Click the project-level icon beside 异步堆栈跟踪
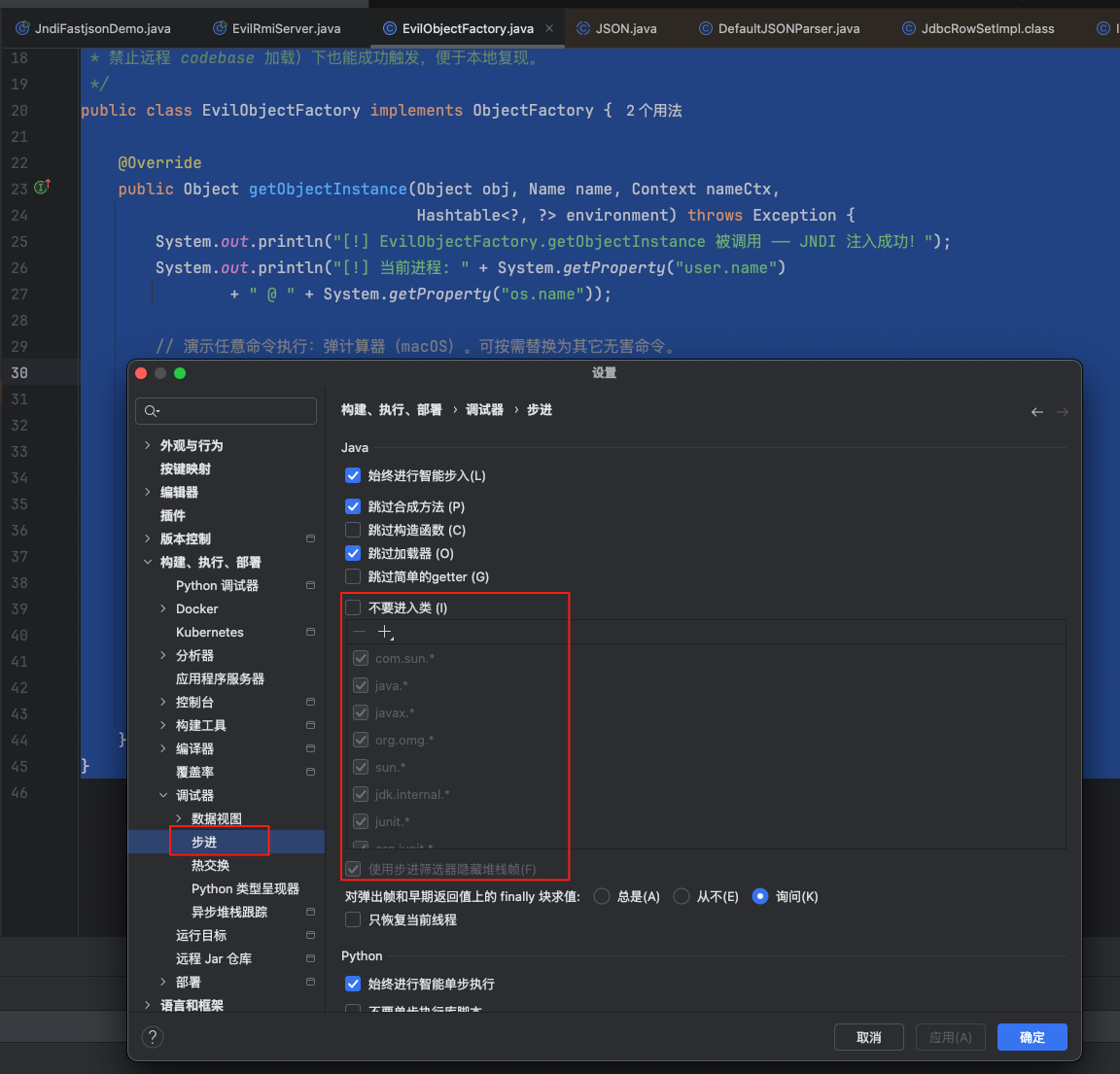 [311, 912]
